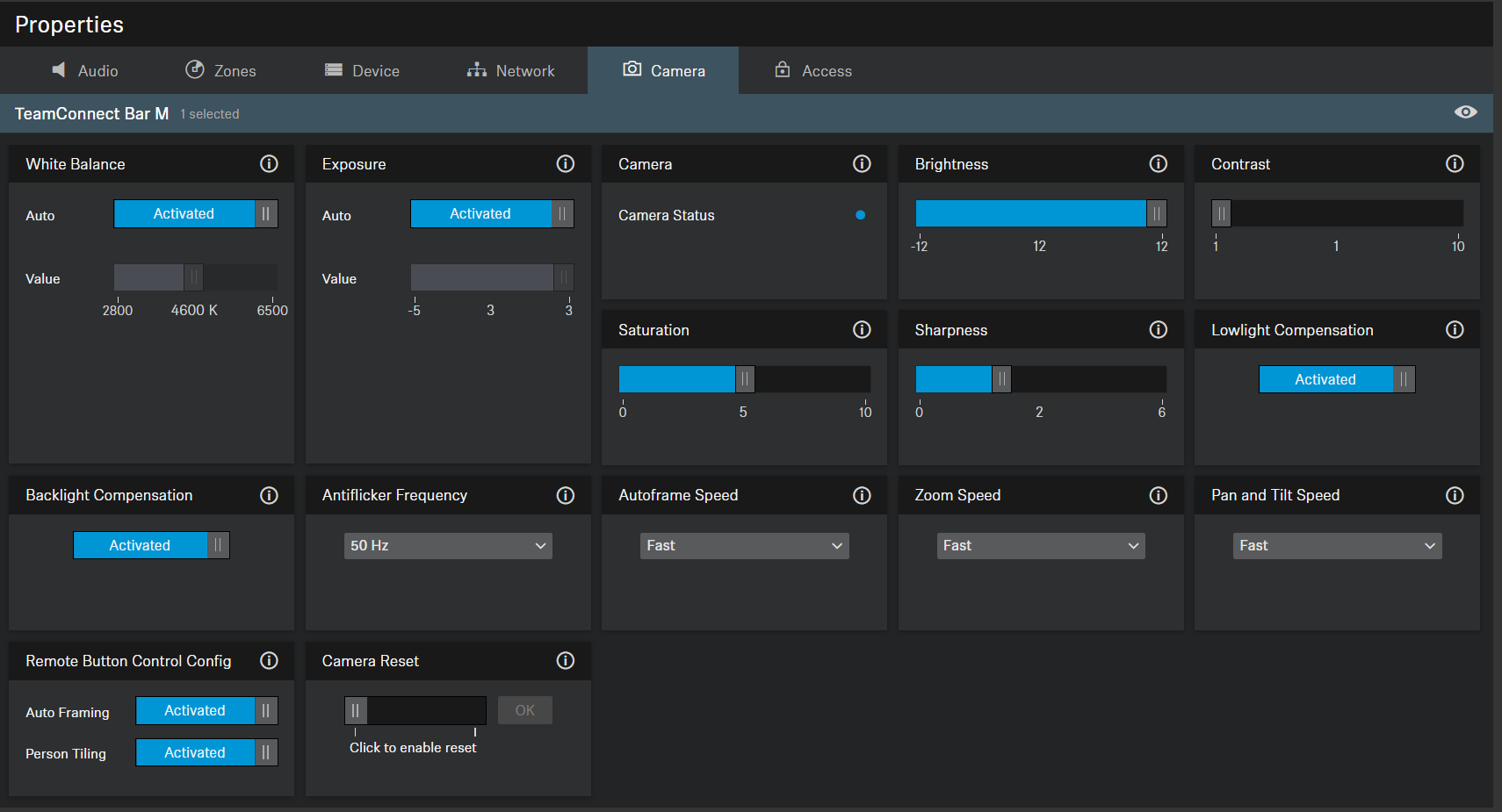The image size is (1502, 812).
Task: Show info for the Contrast panel
Action: click(x=1455, y=164)
